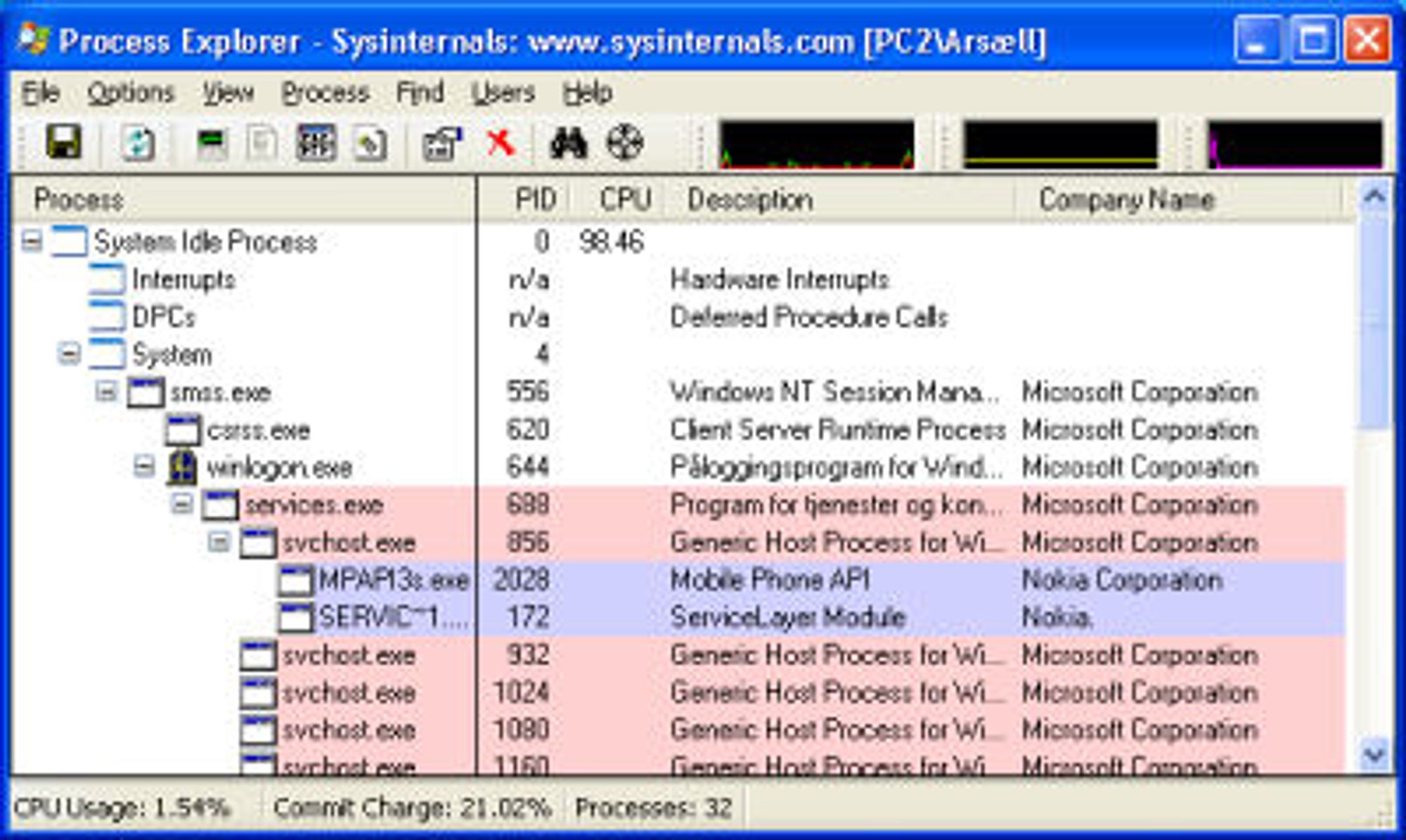Open the File menu
This screenshot has width=1406, height=840.
coord(40,93)
